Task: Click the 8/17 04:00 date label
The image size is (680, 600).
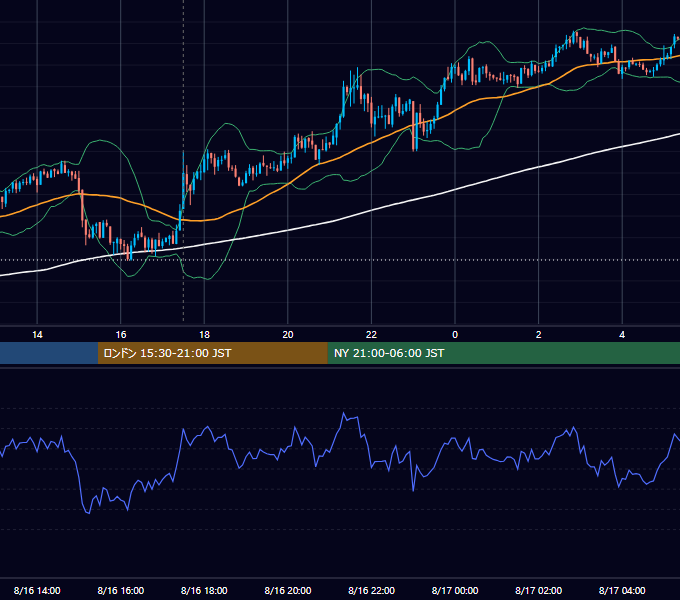Action: 622,590
